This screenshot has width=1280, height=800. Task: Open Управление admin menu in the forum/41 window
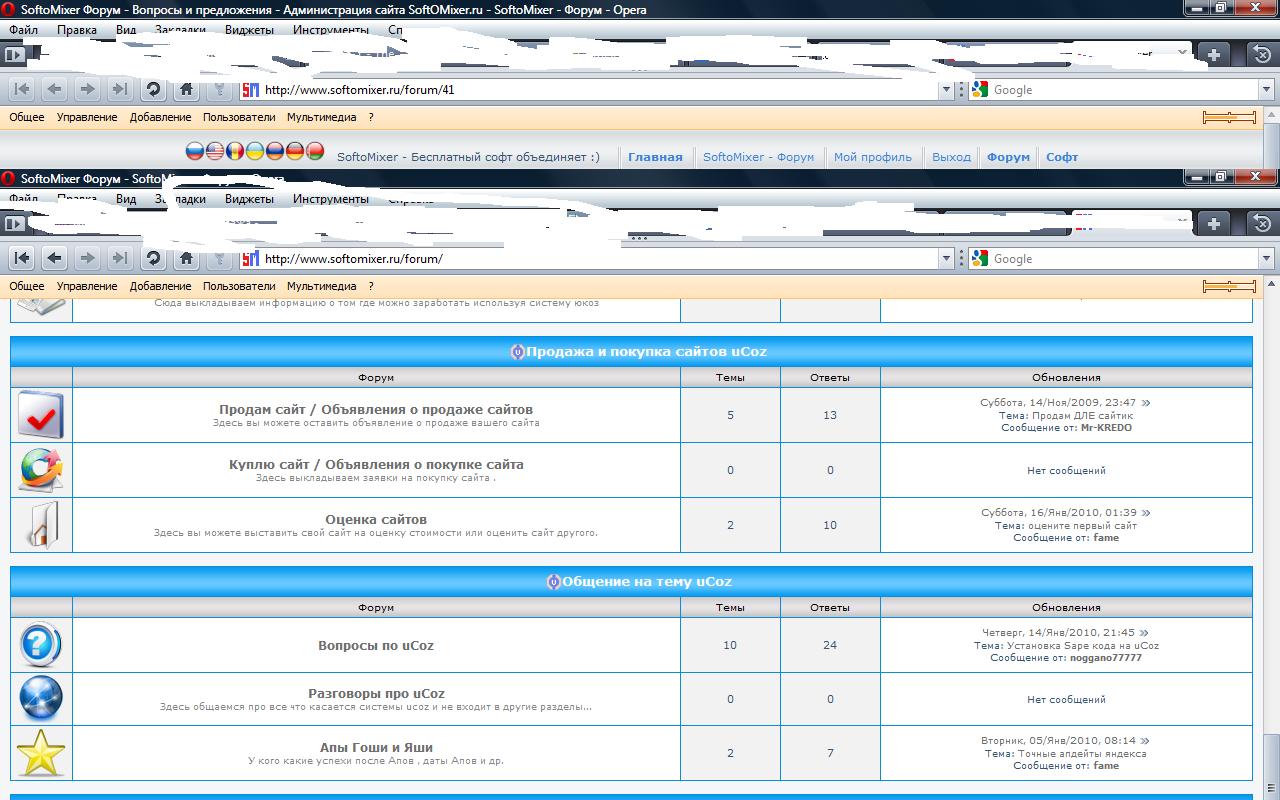[x=87, y=117]
